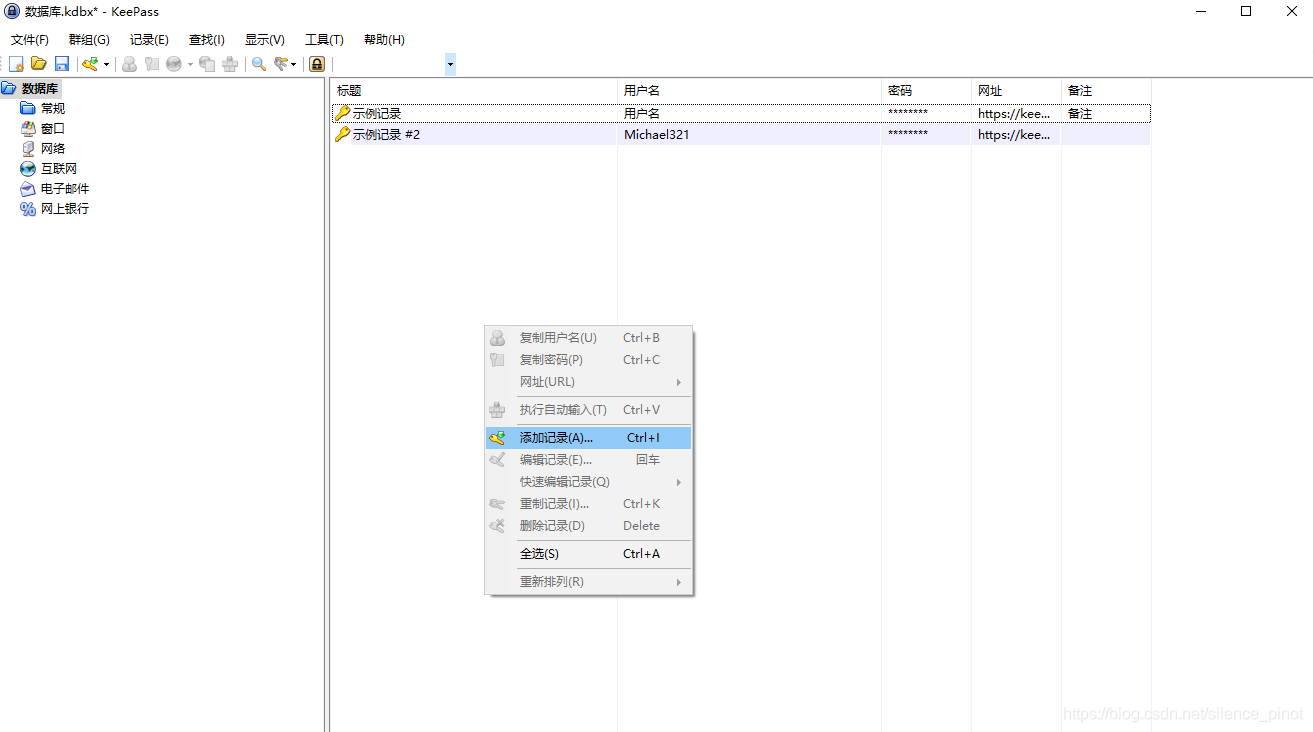Select the 常规 group in the tree

click(53, 108)
